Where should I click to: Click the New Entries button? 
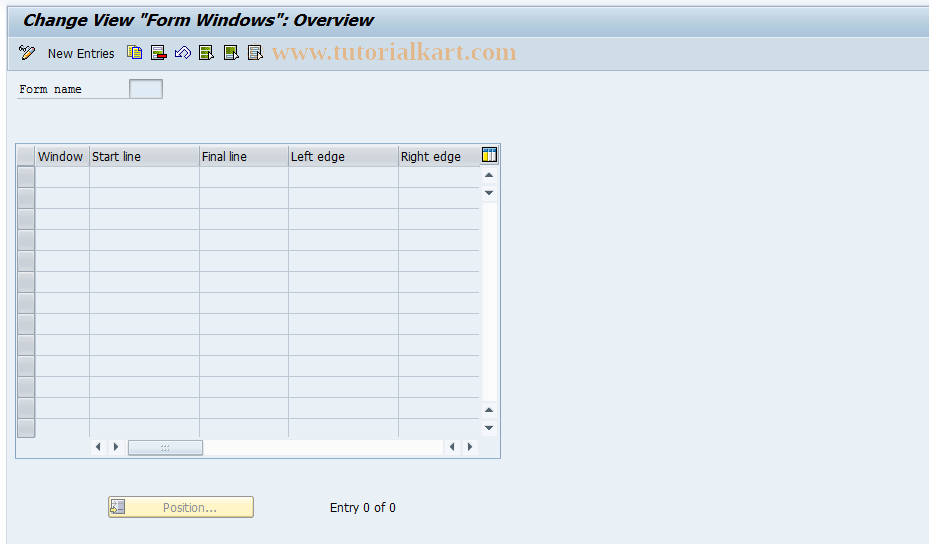[x=81, y=53]
